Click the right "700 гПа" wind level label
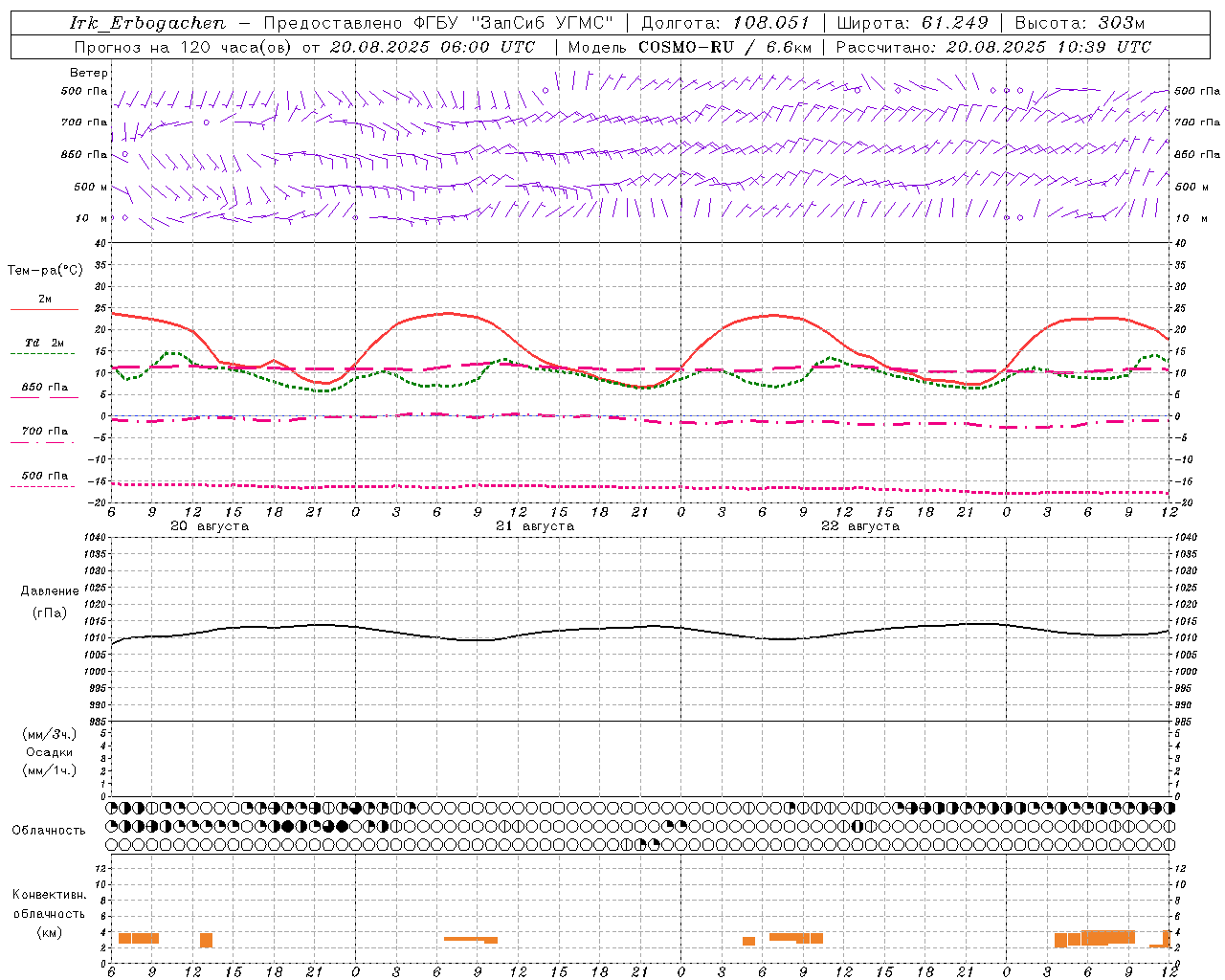Screen dimensions: 1225x980 [x=1197, y=122]
